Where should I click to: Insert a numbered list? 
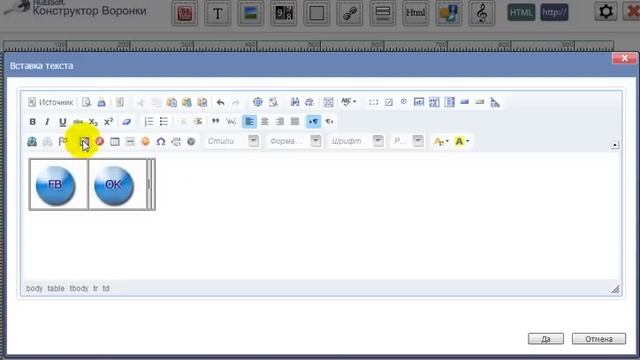coord(149,122)
